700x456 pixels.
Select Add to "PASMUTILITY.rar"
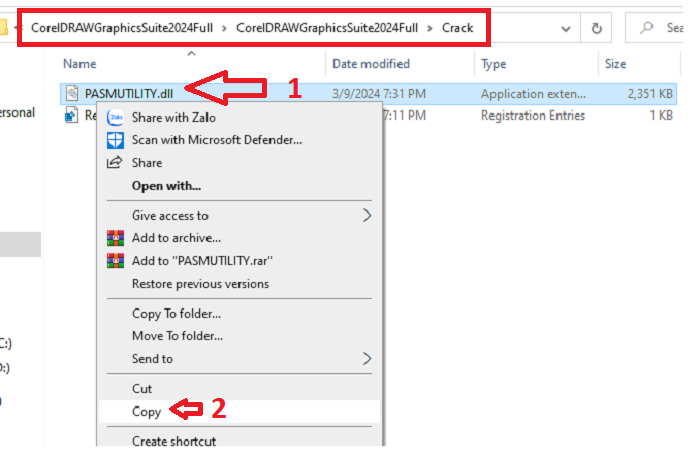coord(202,260)
